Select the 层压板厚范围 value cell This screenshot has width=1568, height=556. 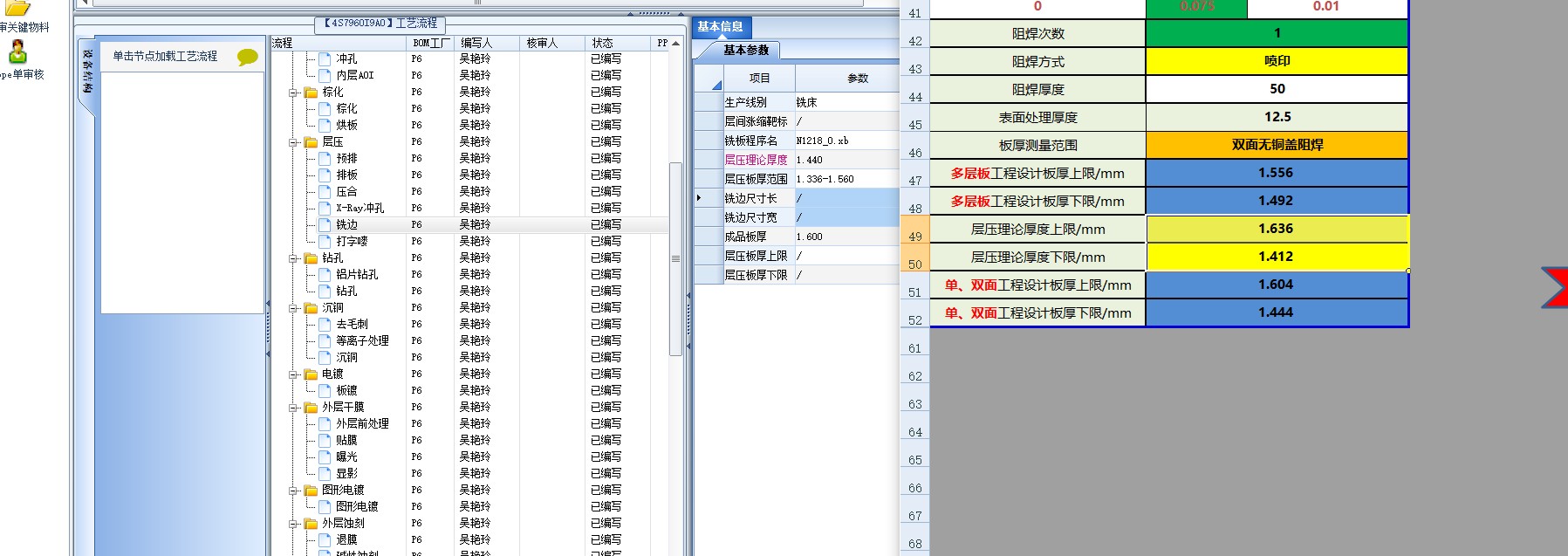[846, 179]
